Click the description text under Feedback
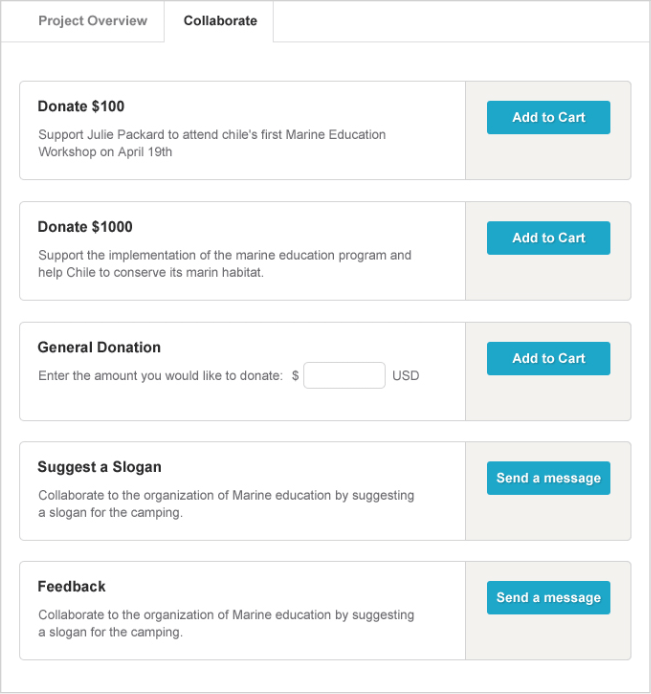Screen dimensions: 651x694 tap(225, 623)
